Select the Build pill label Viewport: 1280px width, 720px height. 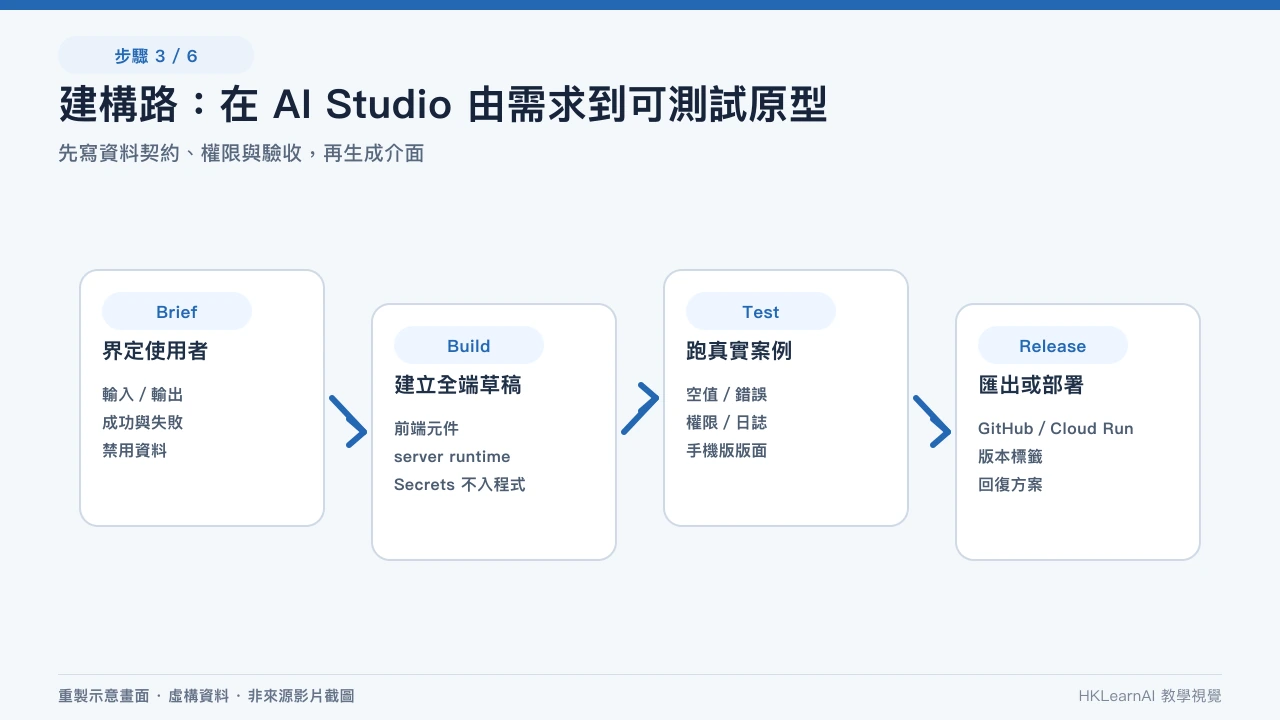tap(469, 346)
